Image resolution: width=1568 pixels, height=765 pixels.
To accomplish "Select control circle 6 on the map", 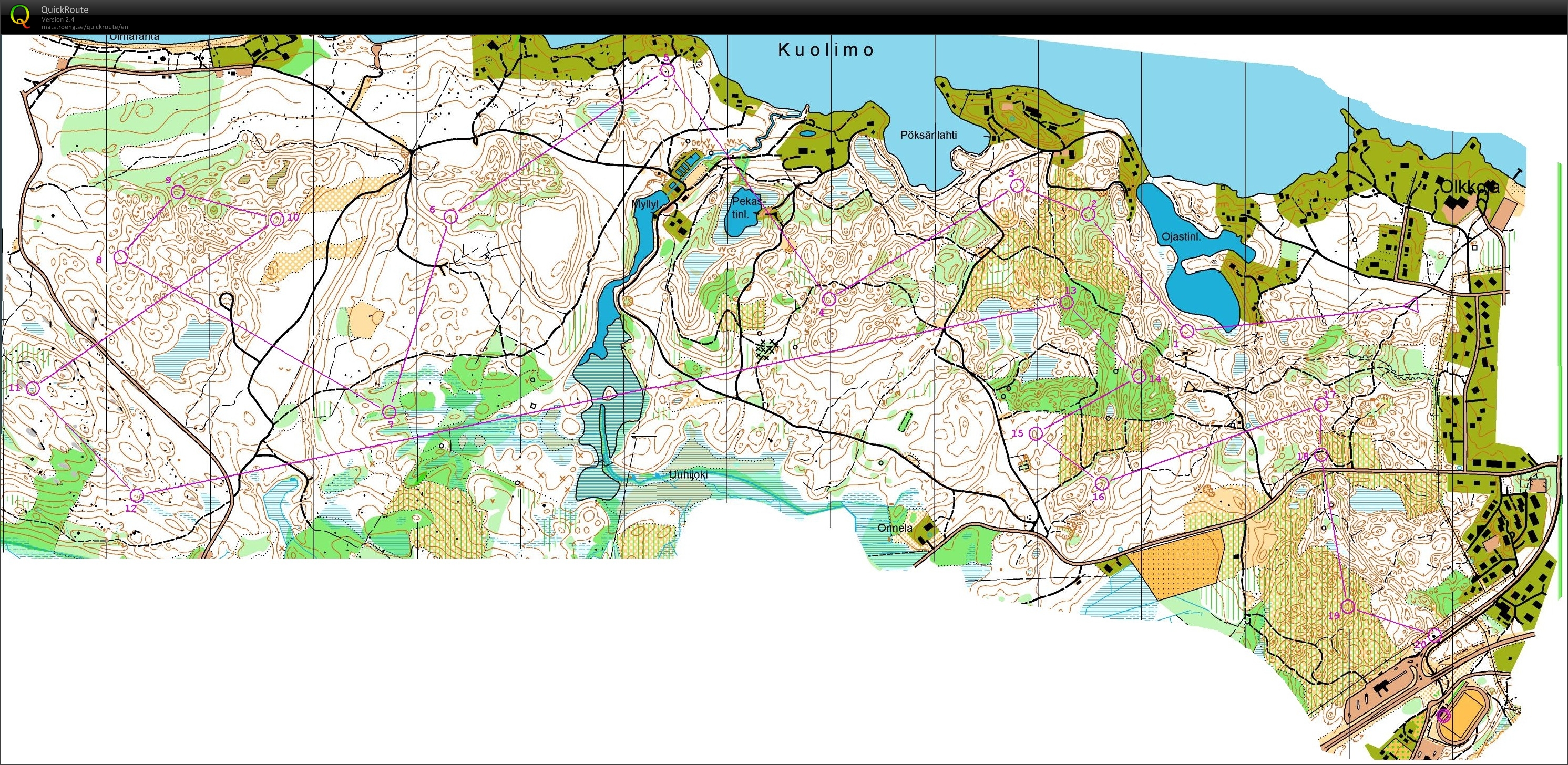I will point(450,216).
